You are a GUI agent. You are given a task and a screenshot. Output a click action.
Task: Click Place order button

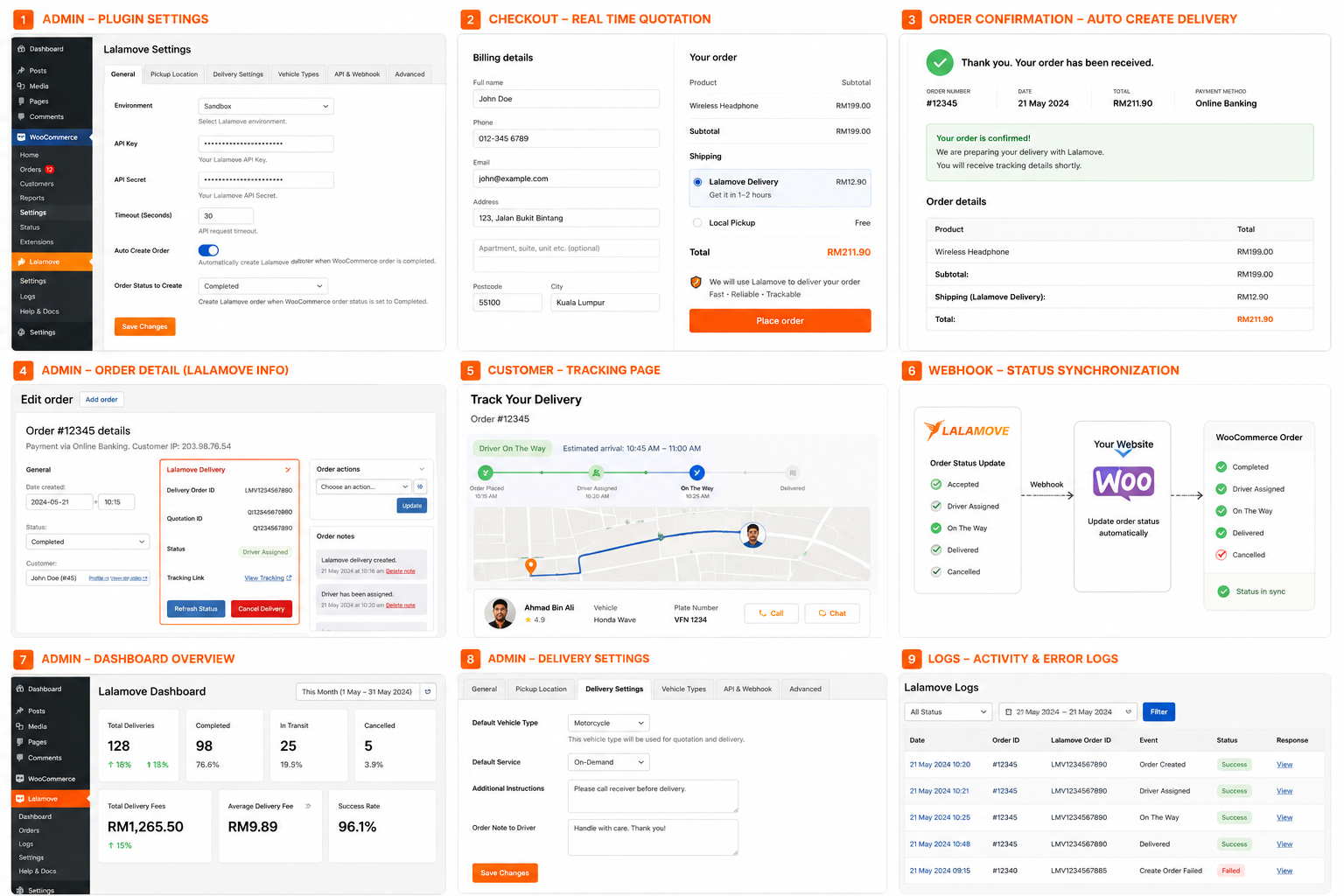(x=780, y=321)
